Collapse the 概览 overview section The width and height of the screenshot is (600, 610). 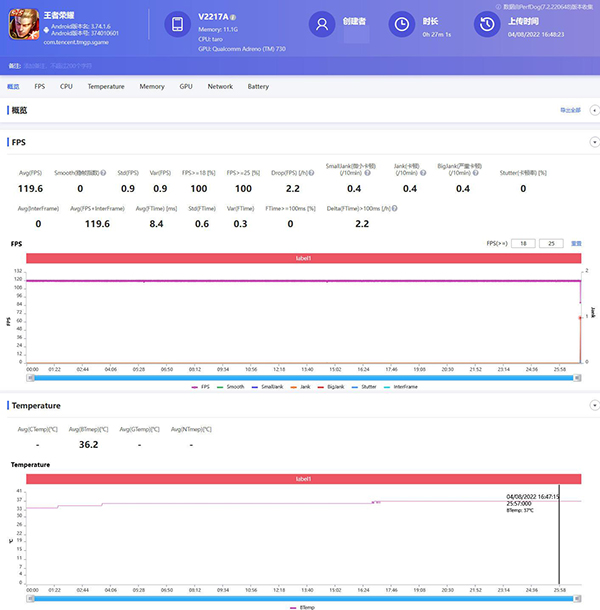(594, 110)
